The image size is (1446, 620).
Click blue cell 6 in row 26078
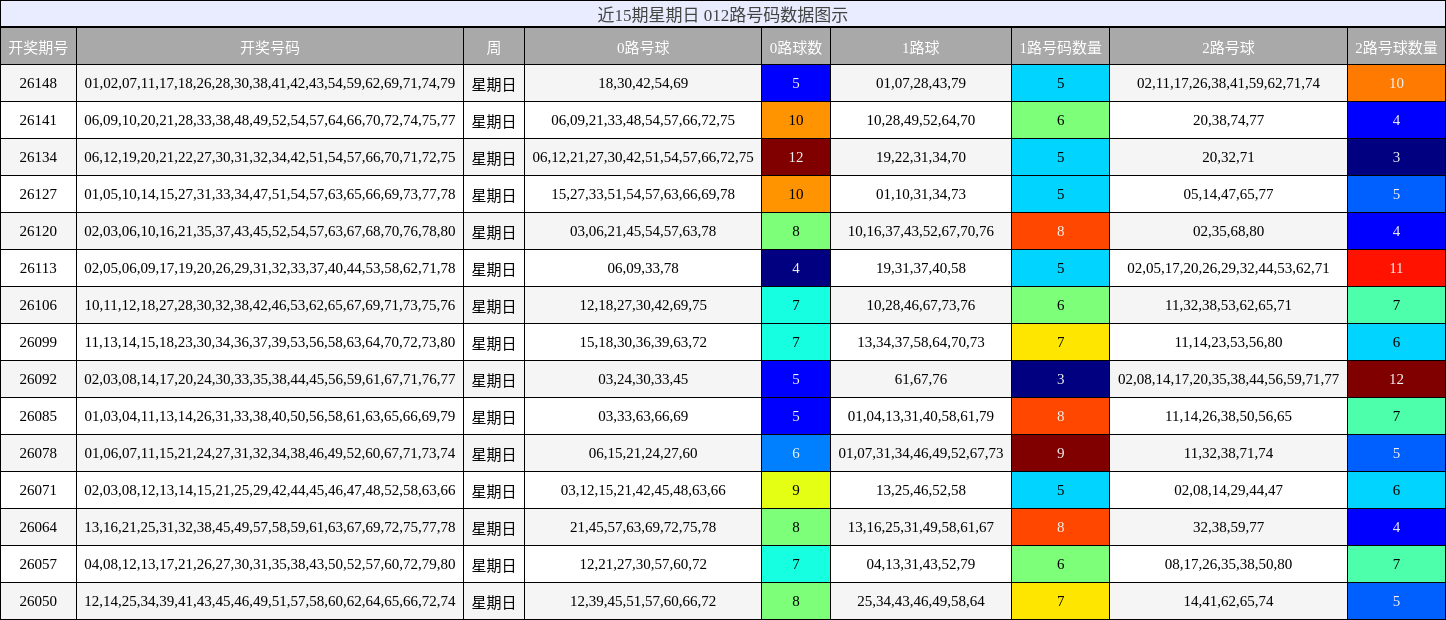796,453
